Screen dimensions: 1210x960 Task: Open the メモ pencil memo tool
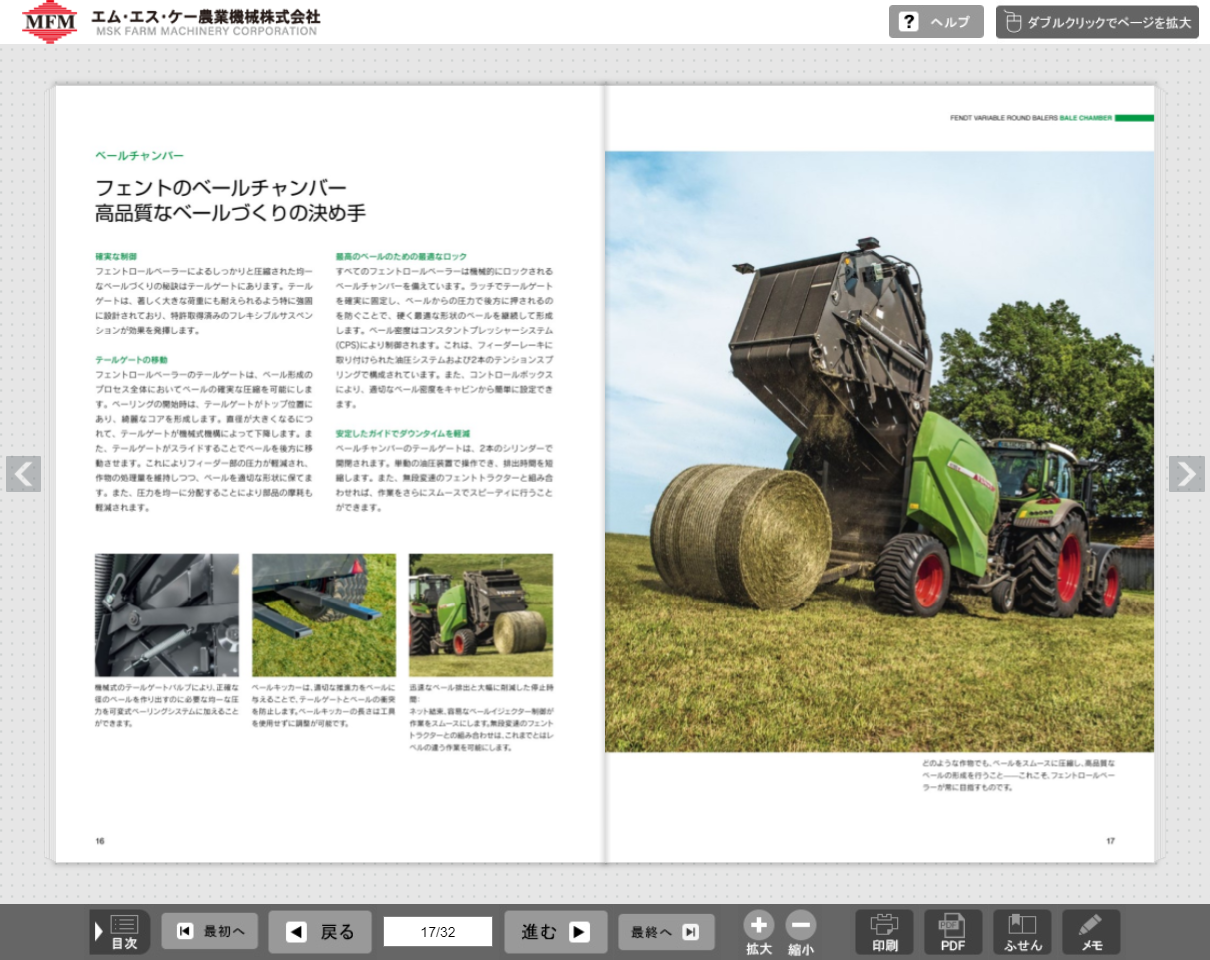pos(1091,932)
